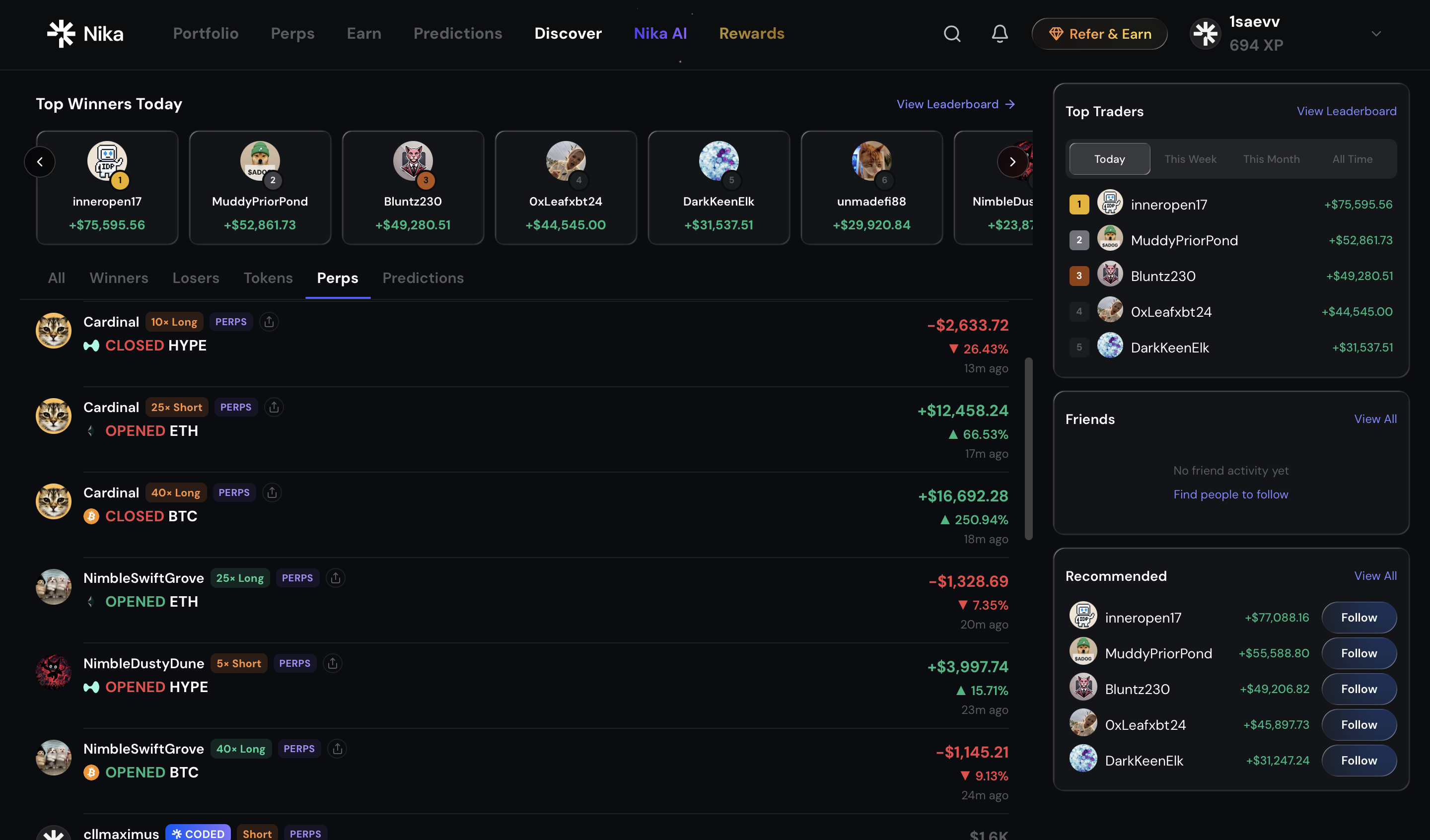Share Cardinal's opened ETH short trade
The width and height of the screenshot is (1430, 840).
tap(274, 407)
